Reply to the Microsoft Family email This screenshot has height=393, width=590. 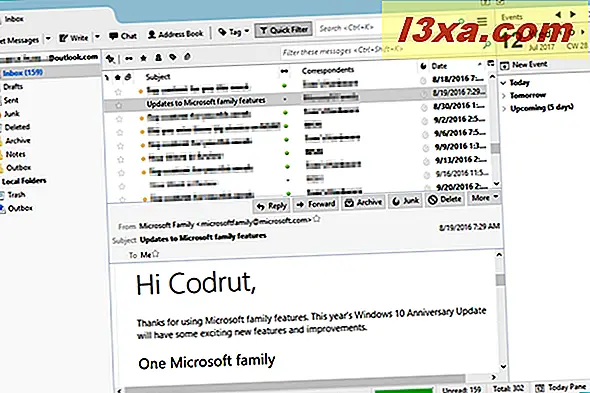[x=271, y=206]
